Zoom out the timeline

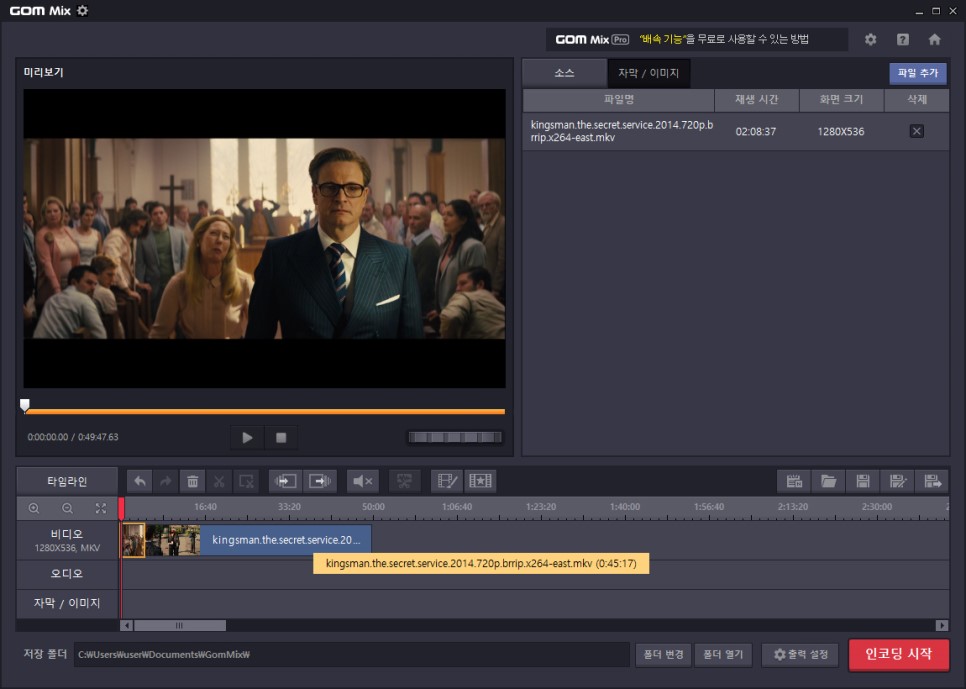click(x=67, y=508)
